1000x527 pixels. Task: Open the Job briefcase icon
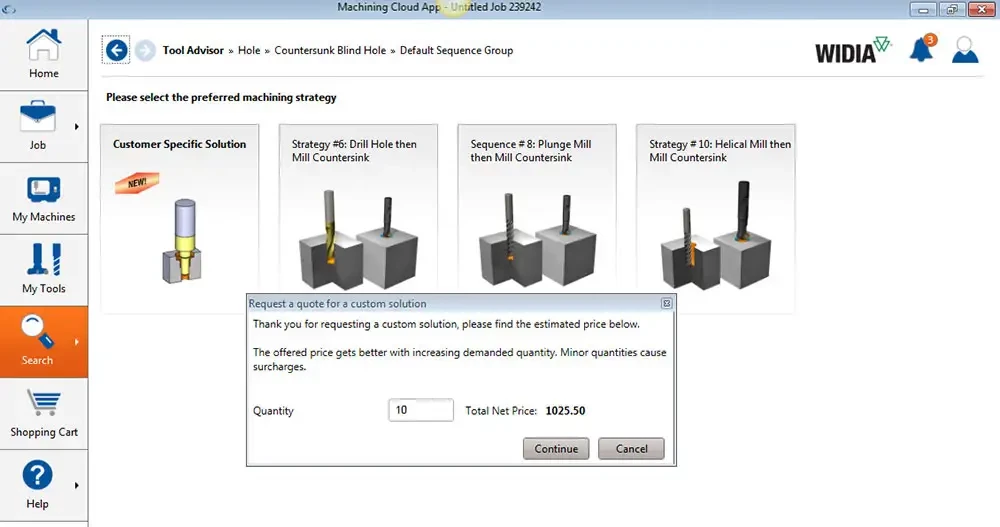pos(38,116)
